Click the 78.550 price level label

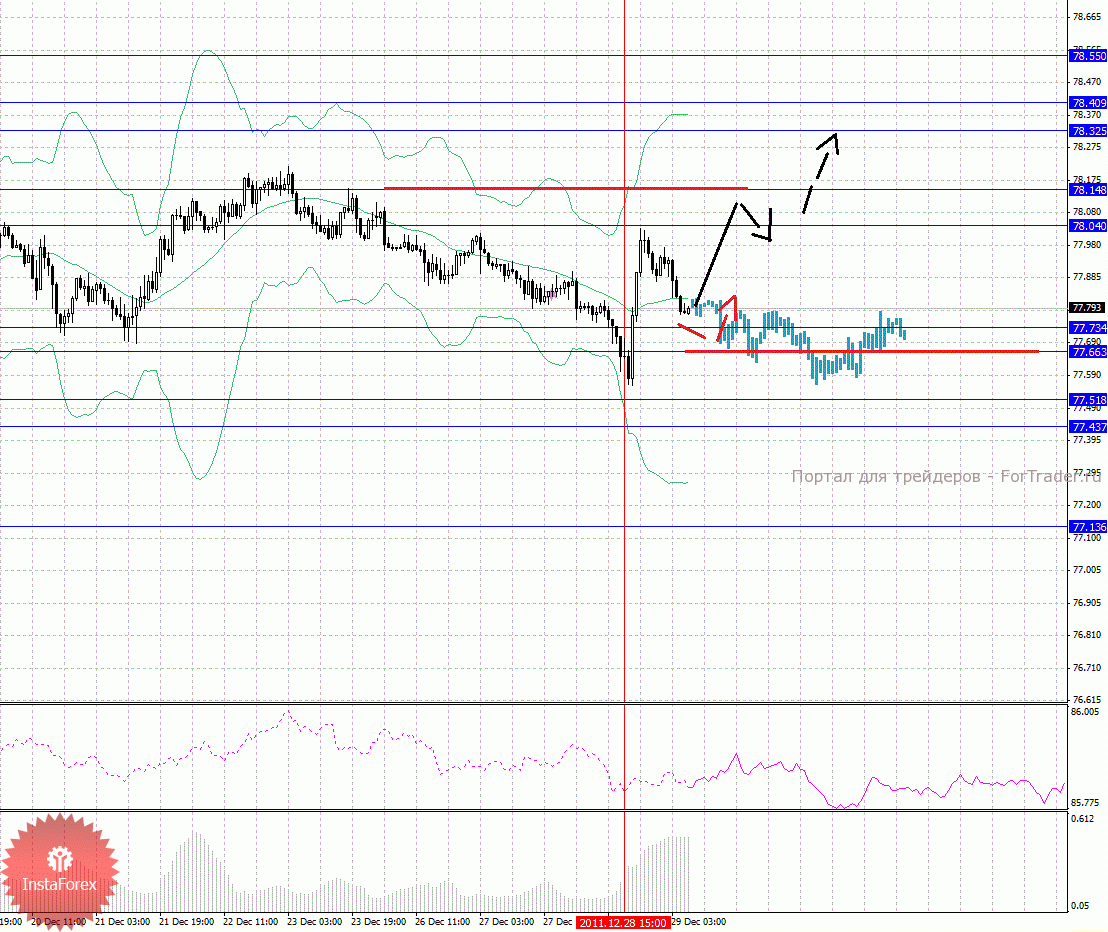point(1088,58)
